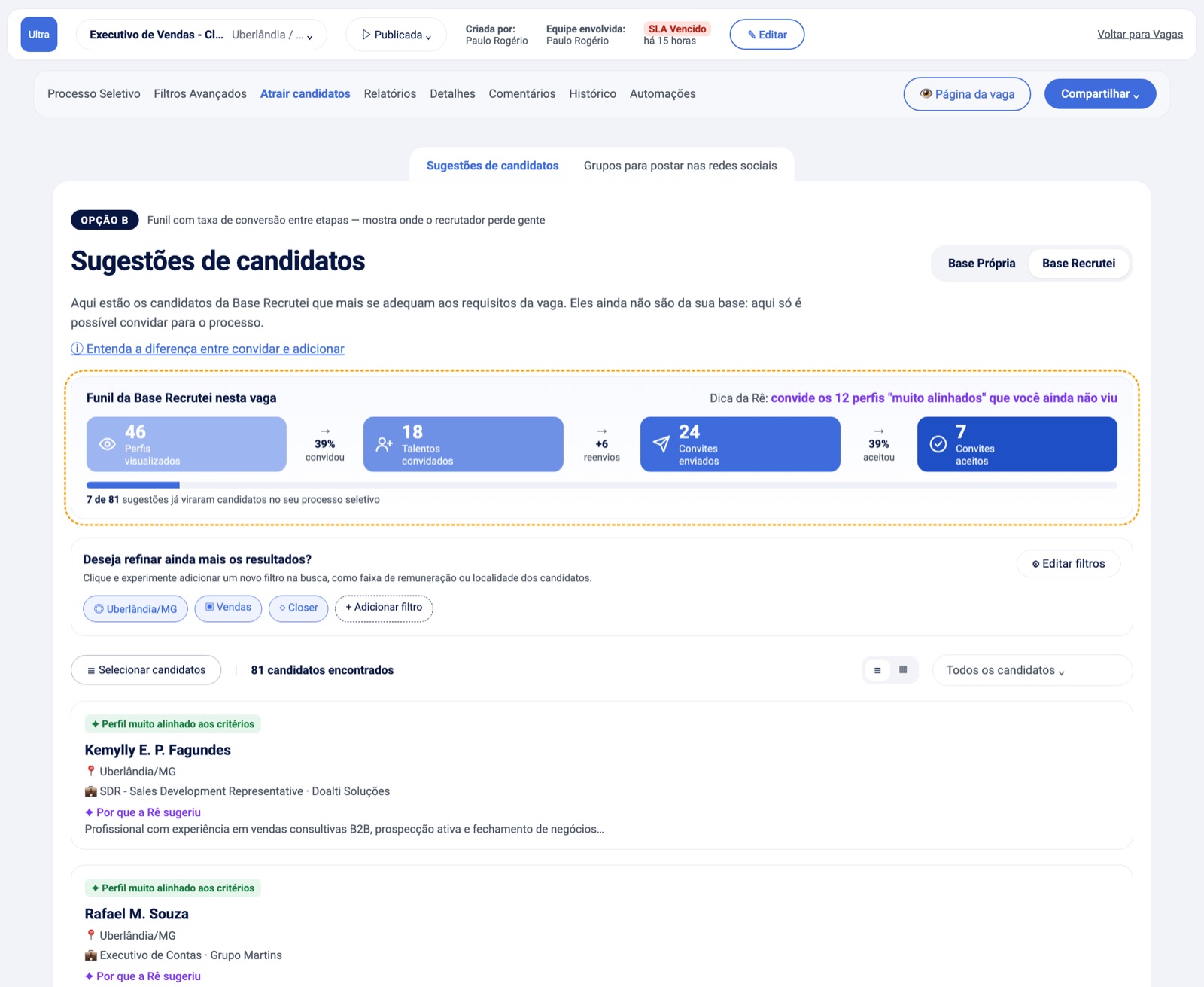1204x987 pixels.
Task: Select Grupos para postar nas redes sociais tab
Action: click(x=680, y=166)
